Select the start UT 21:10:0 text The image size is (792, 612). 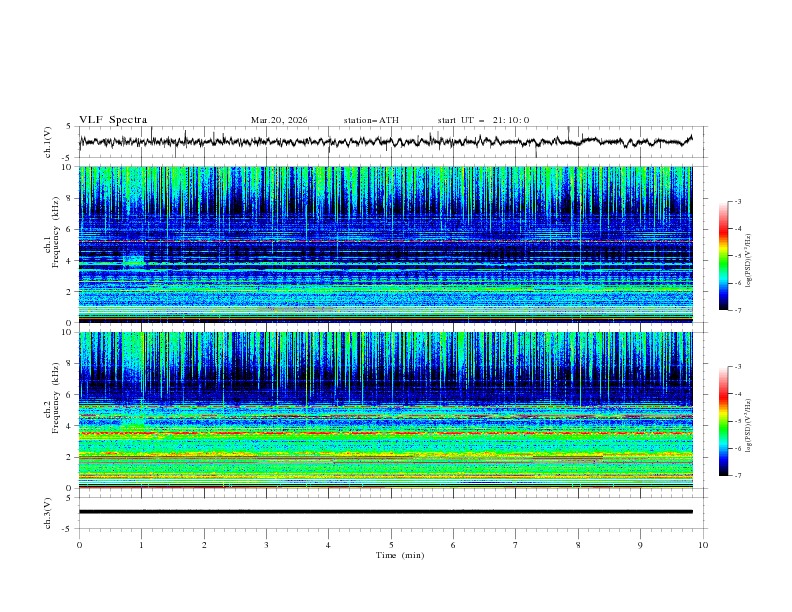(483, 120)
